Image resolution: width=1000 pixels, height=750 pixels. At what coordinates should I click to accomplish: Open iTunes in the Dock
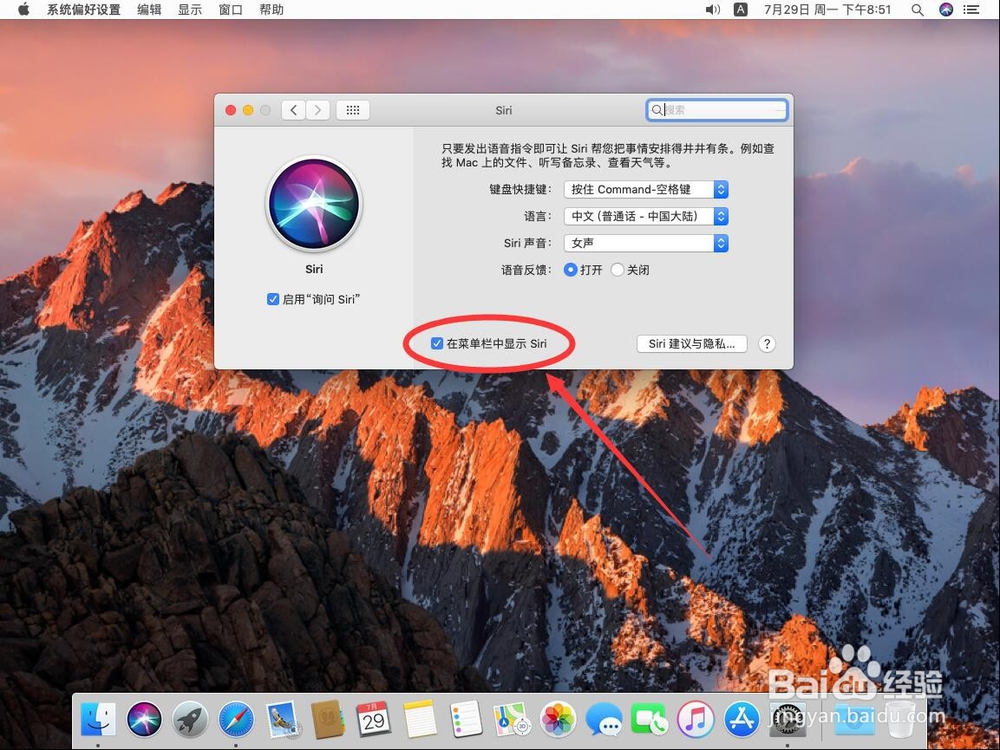696,720
